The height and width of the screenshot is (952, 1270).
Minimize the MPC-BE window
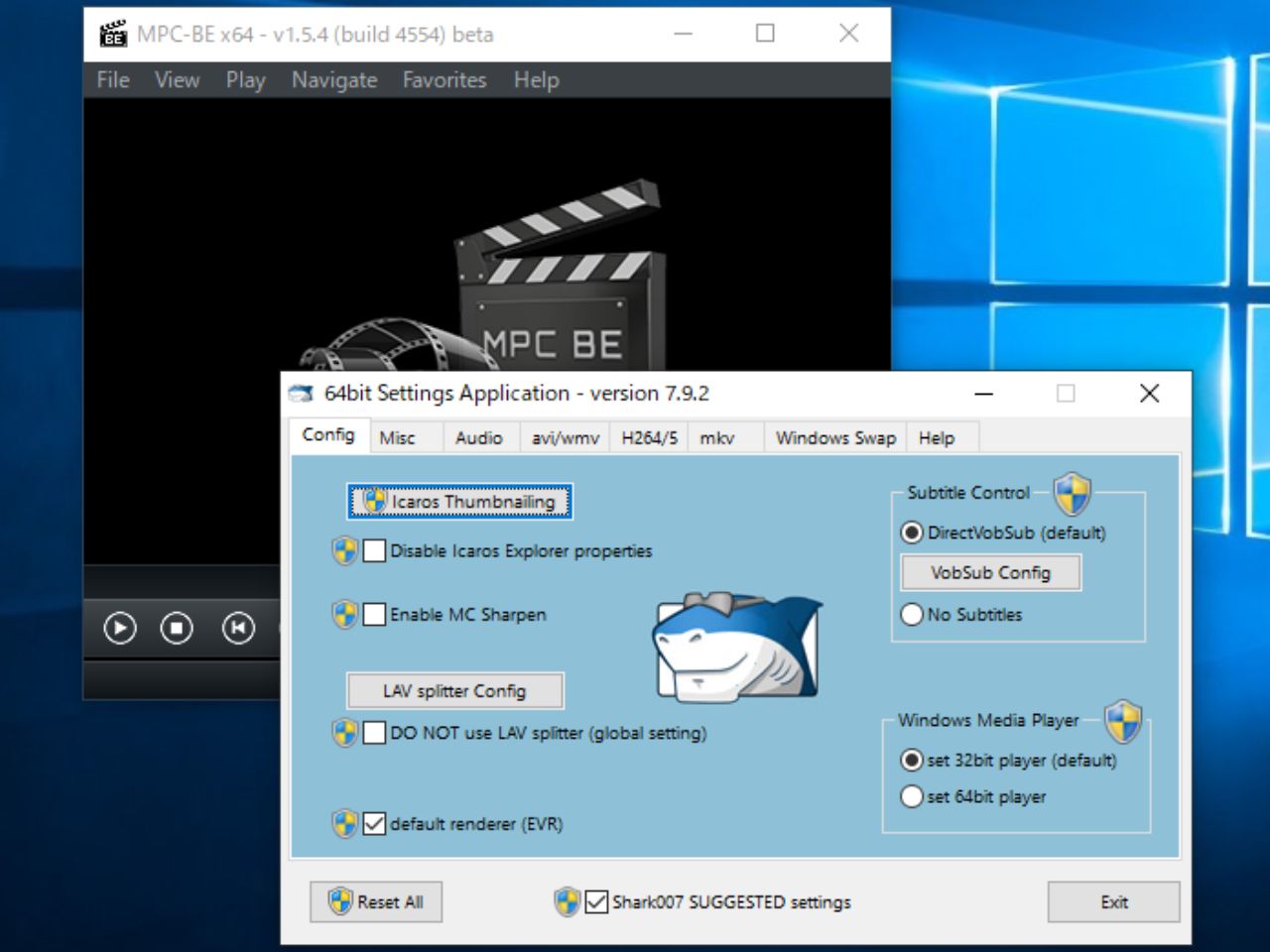(x=683, y=34)
